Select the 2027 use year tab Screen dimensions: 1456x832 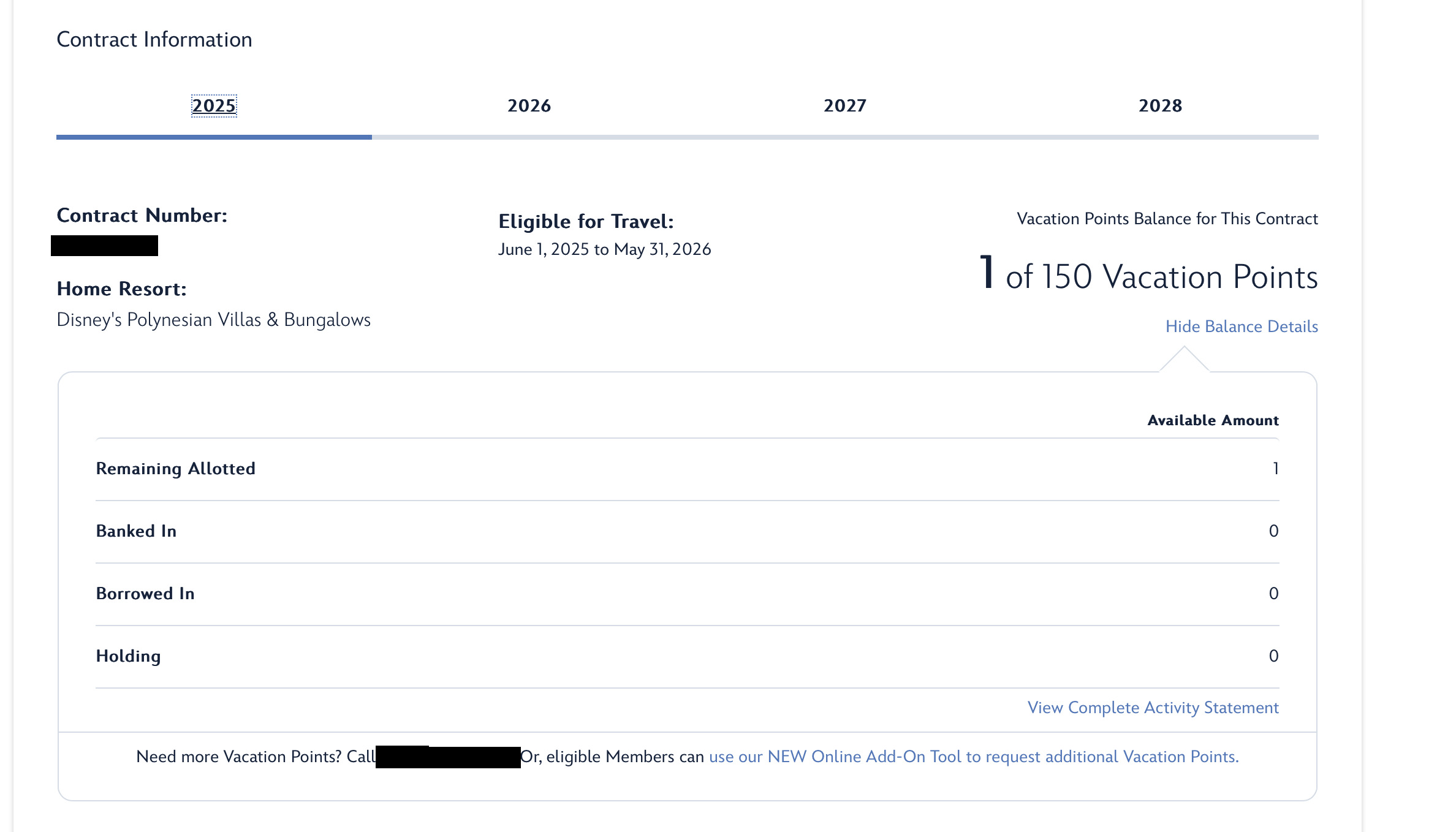[844, 106]
